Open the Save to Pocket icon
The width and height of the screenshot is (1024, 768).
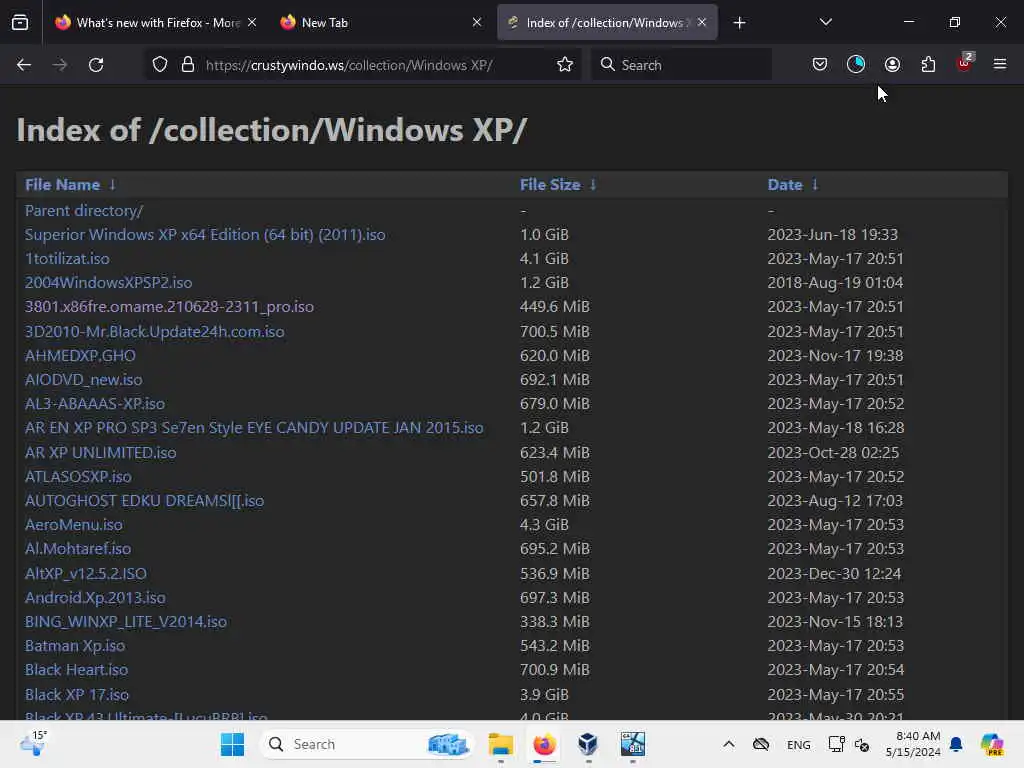coord(820,65)
